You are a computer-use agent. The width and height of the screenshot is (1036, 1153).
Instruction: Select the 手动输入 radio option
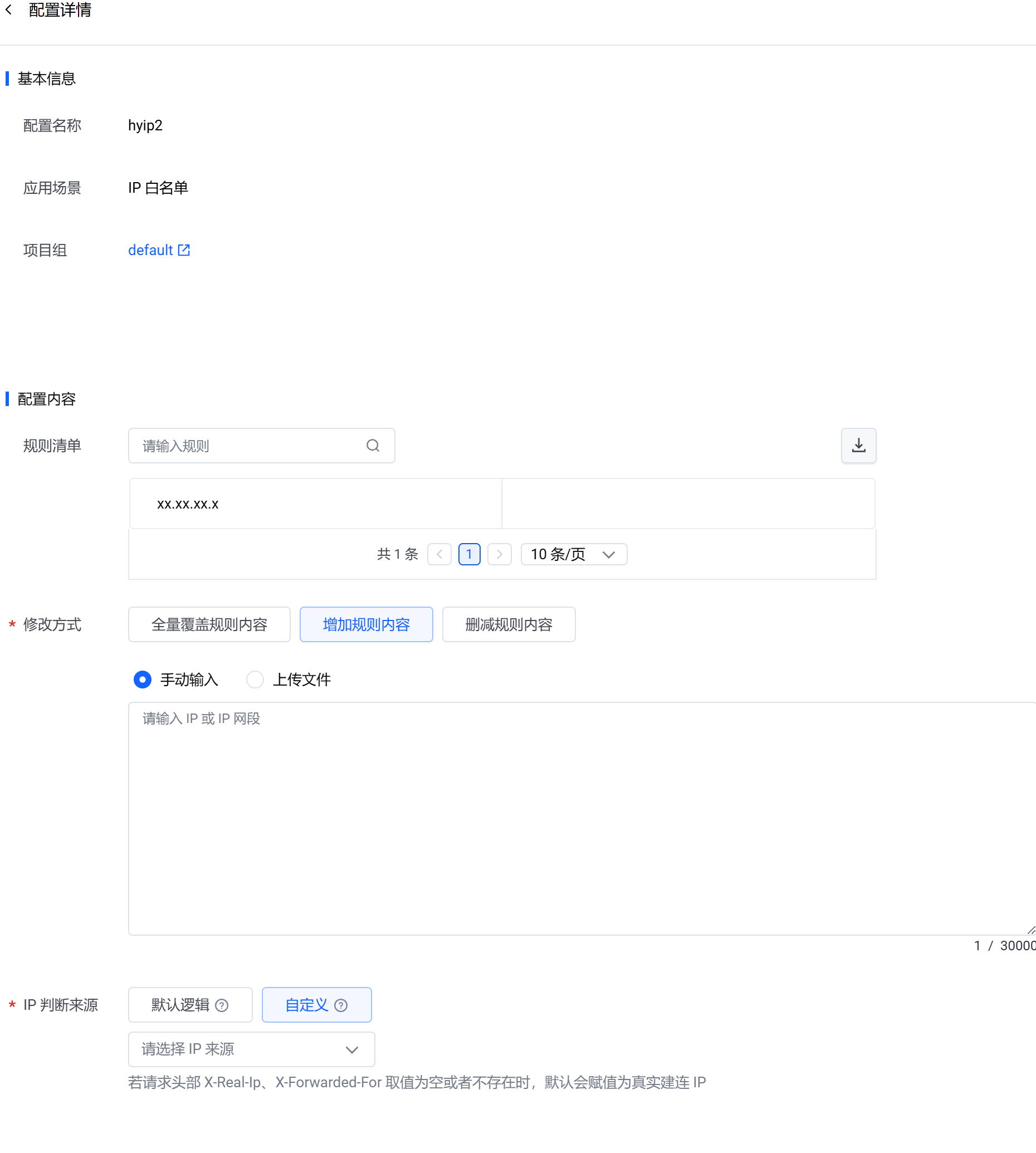point(142,680)
